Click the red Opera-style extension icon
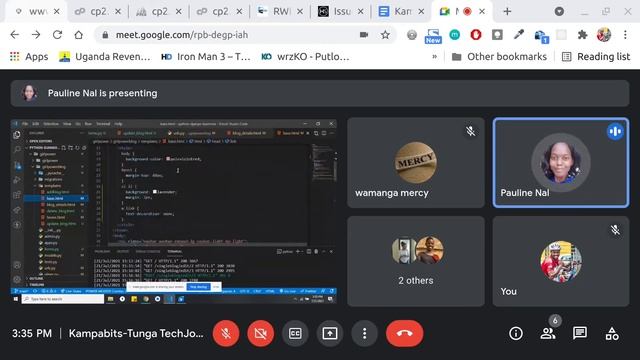 (476, 35)
